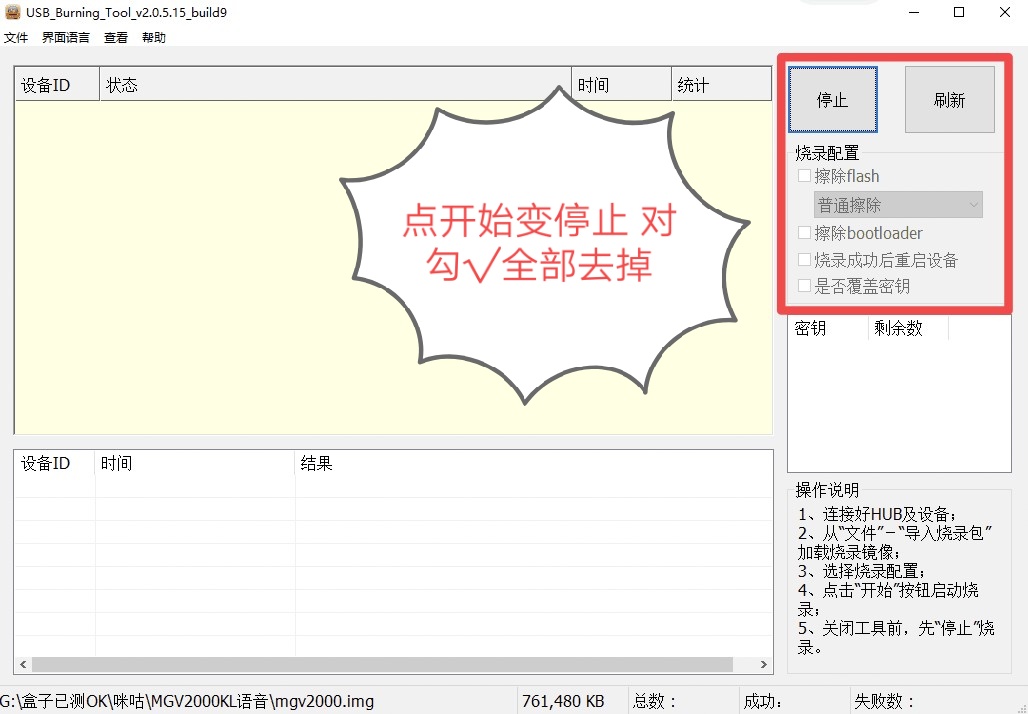The image size is (1028, 714).
Task: Click the 状态 column header
Action: (121, 84)
